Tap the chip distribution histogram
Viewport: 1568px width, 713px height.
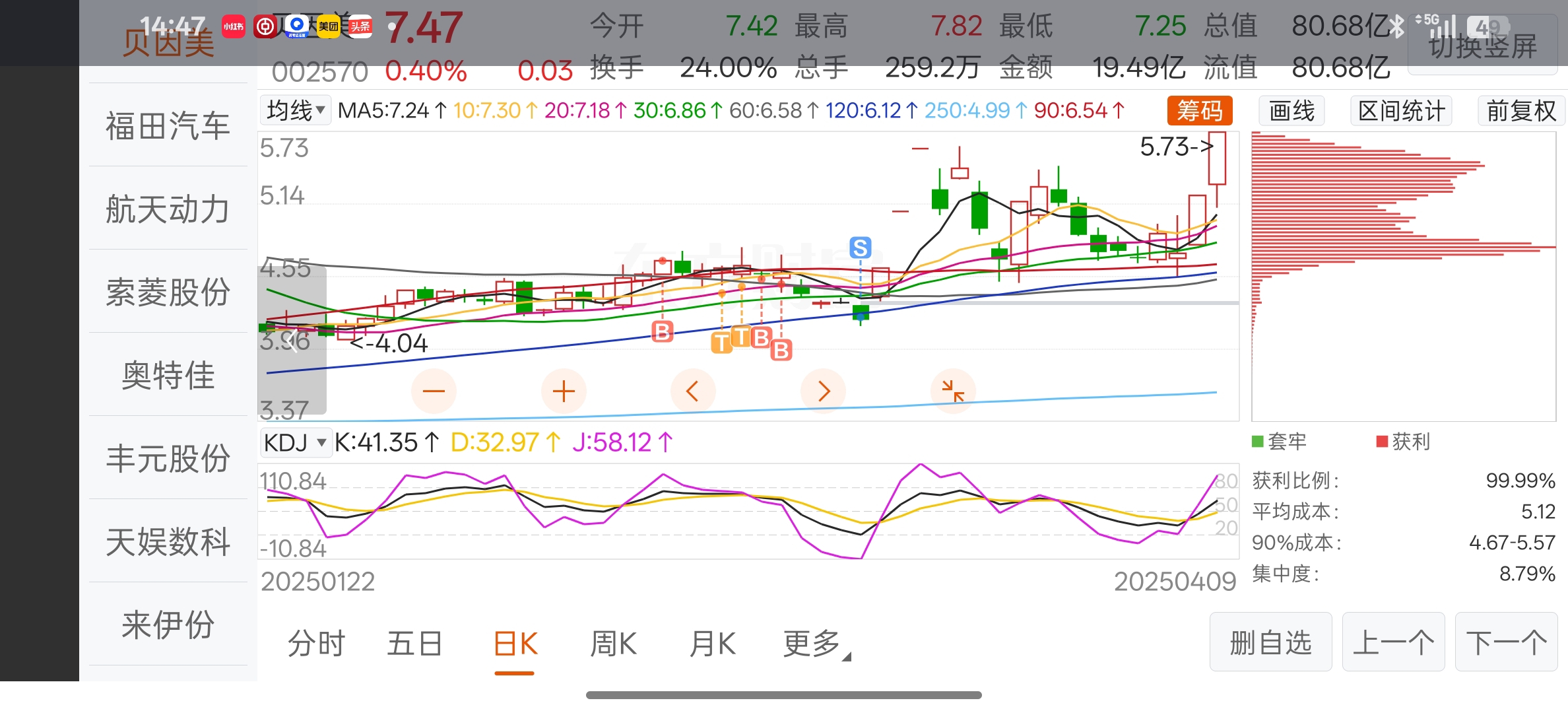(1404, 276)
